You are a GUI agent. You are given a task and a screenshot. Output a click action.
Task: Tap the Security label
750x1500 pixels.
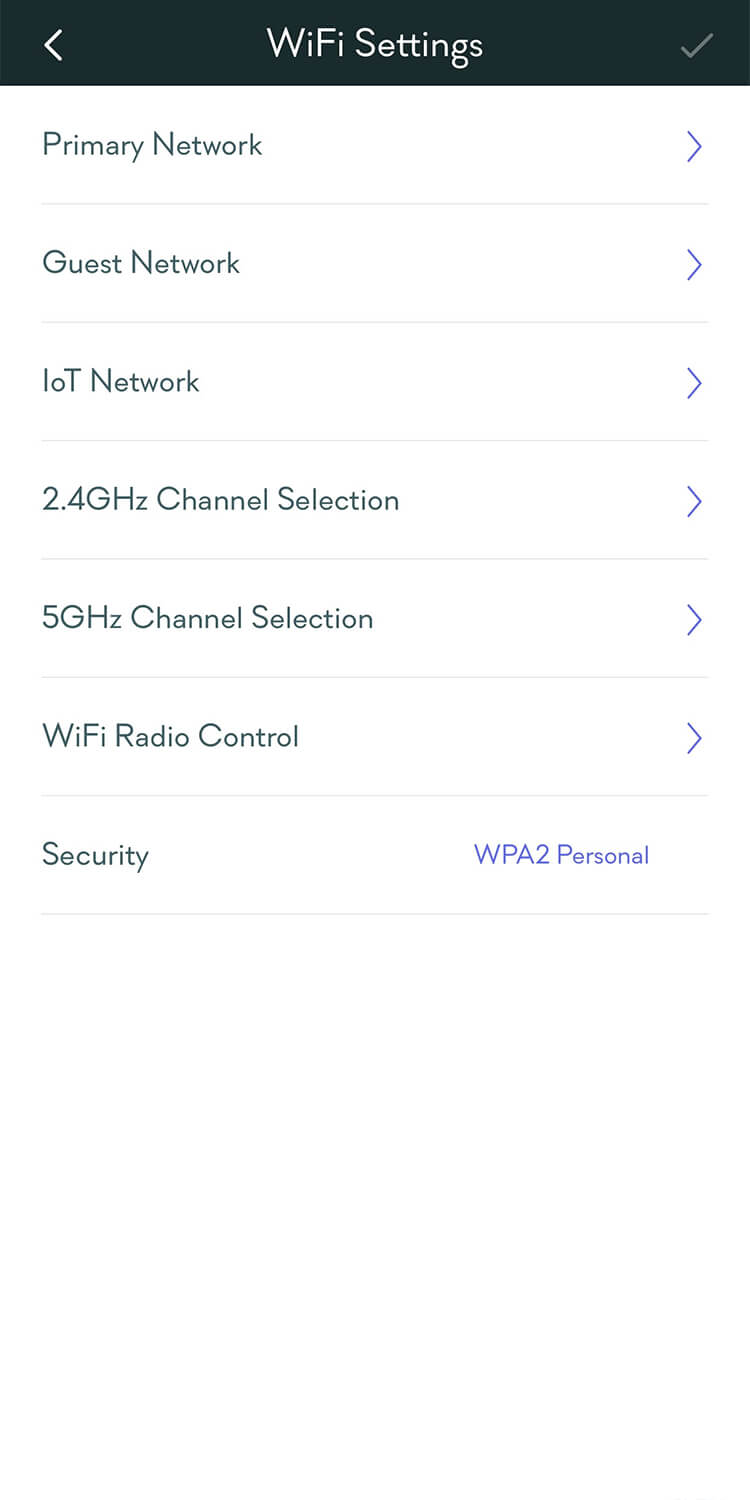tap(95, 855)
